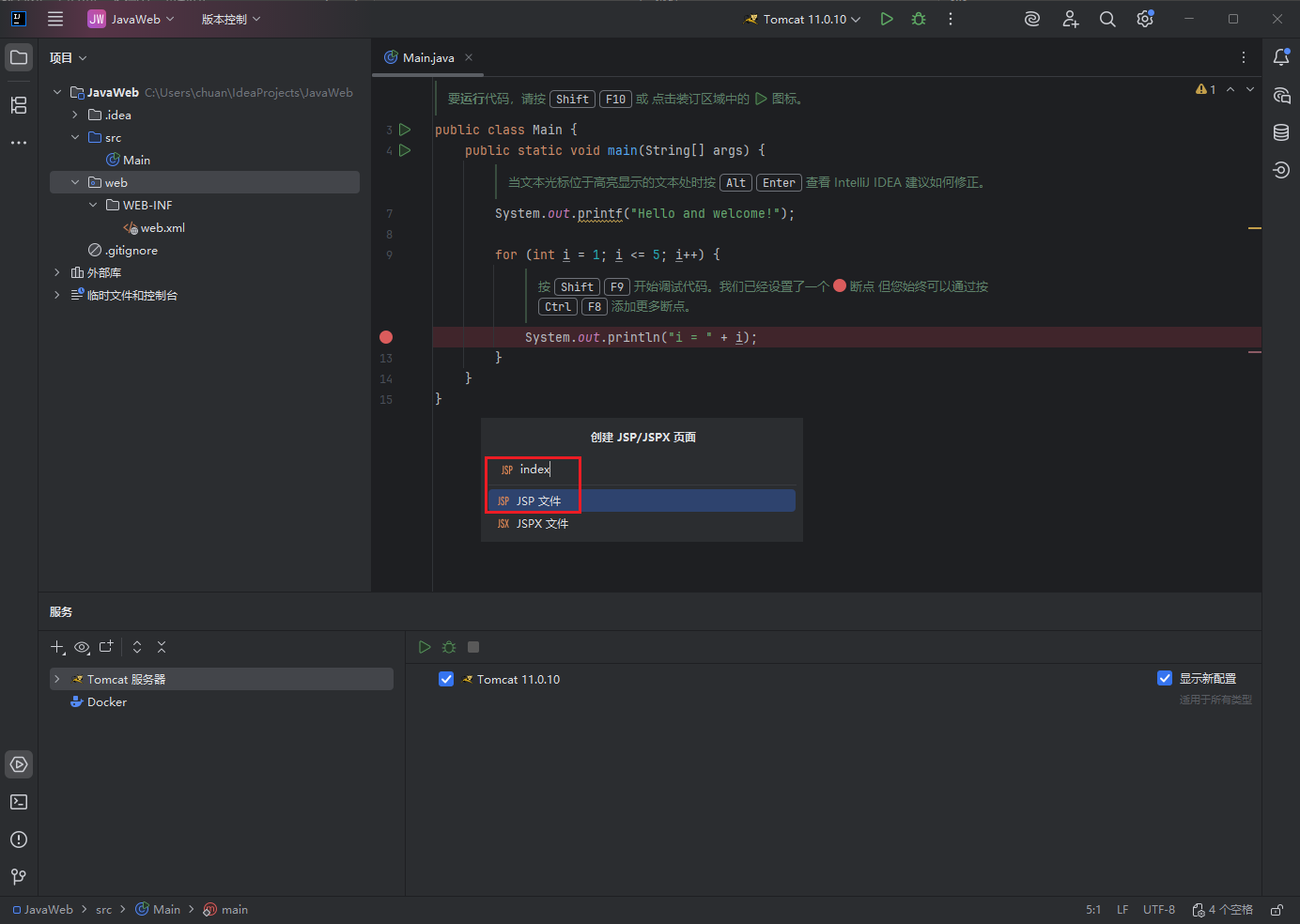Image resolution: width=1300 pixels, height=924 pixels.
Task: Toggle the 显示新配置 checkbox
Action: pyautogui.click(x=1165, y=678)
